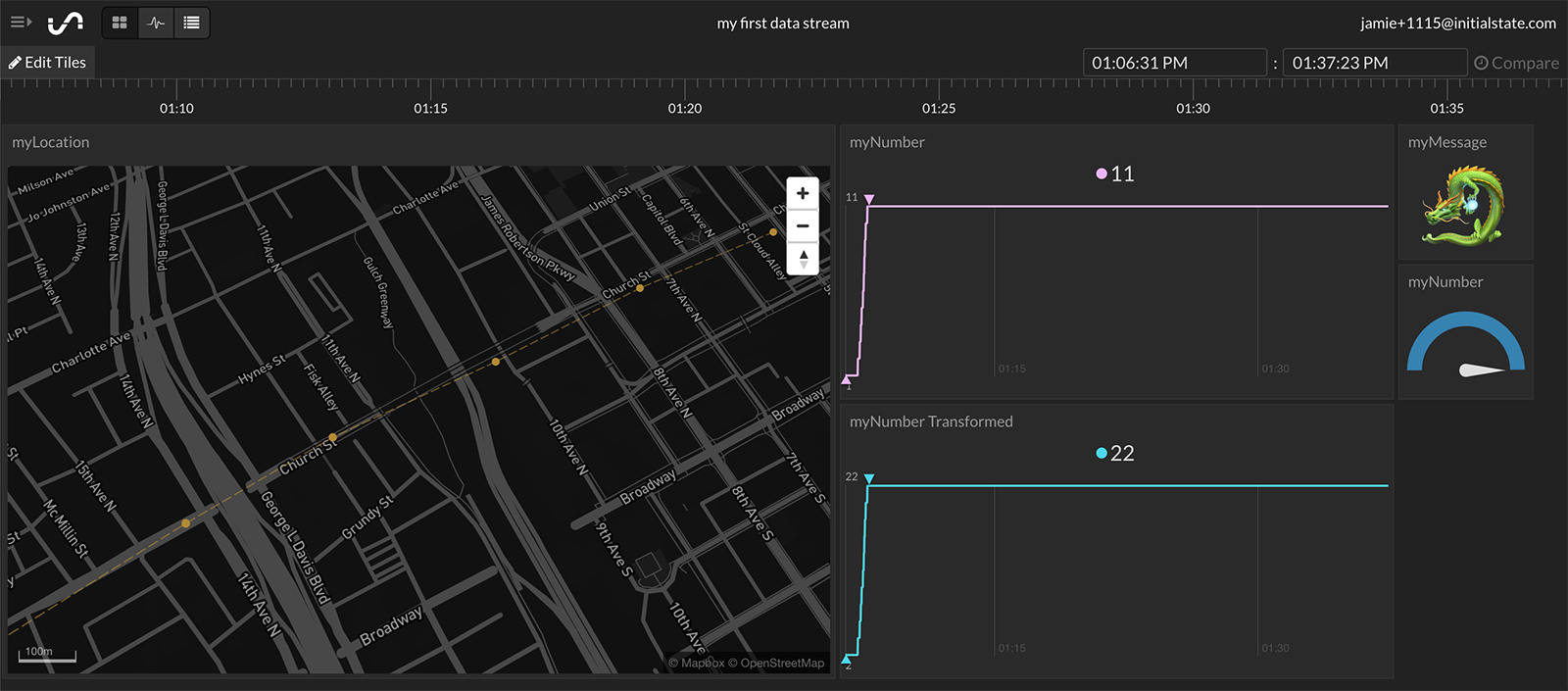Open the side menu hamburger icon
1568x691 pixels.
(x=21, y=22)
